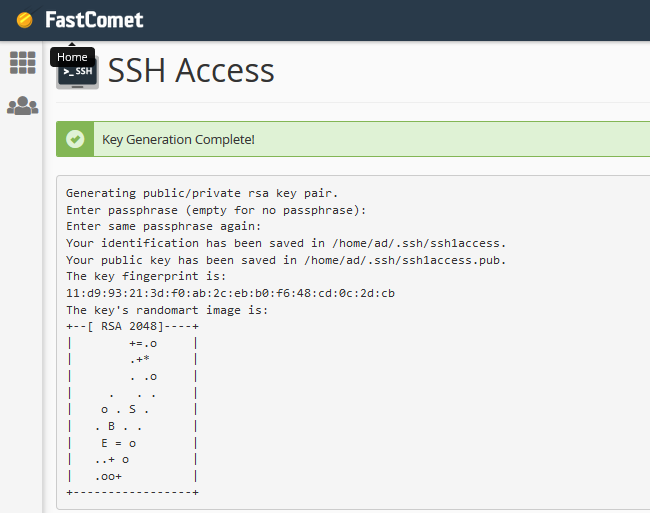Open the Home grid icon in sidebar
Image resolution: width=650 pixels, height=513 pixels.
click(x=22, y=63)
